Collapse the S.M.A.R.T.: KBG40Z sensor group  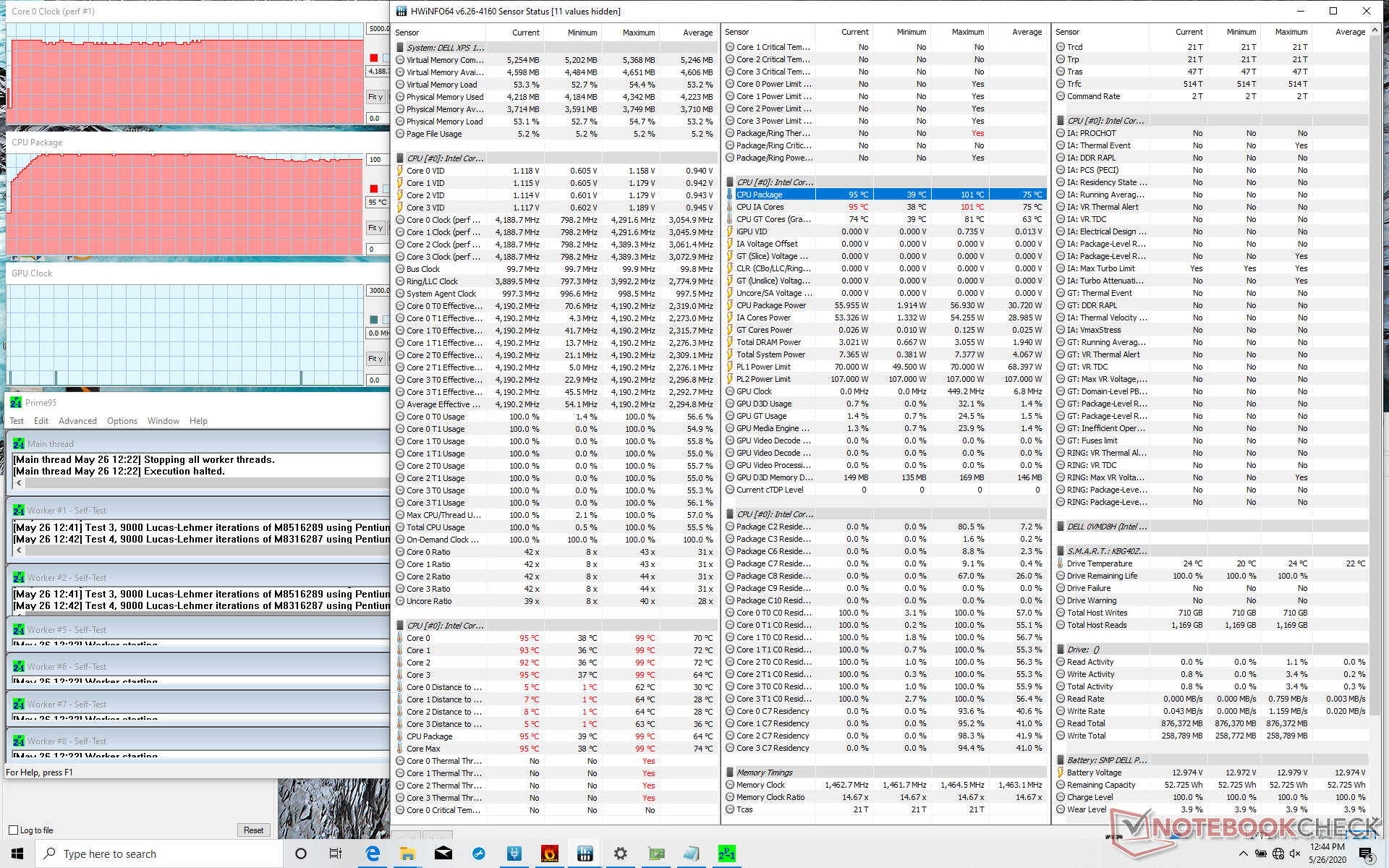tap(1061, 550)
